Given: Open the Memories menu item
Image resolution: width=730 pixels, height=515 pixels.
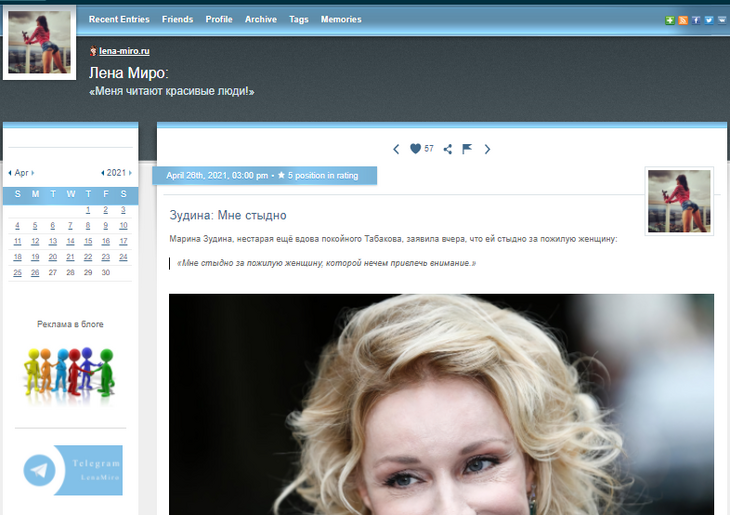Looking at the screenshot, I should coord(341,19).
